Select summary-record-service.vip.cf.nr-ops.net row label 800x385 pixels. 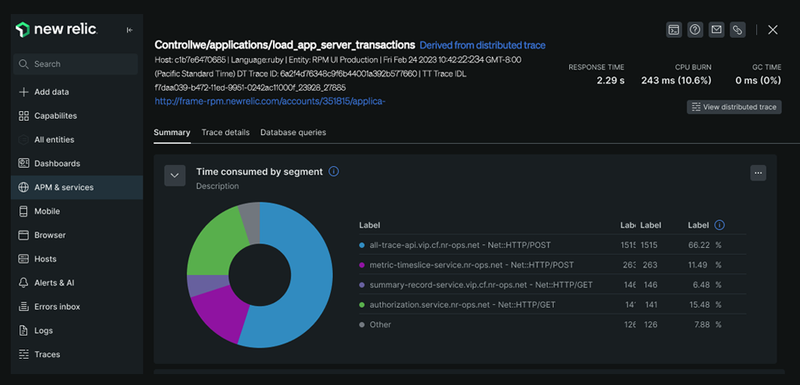point(481,285)
